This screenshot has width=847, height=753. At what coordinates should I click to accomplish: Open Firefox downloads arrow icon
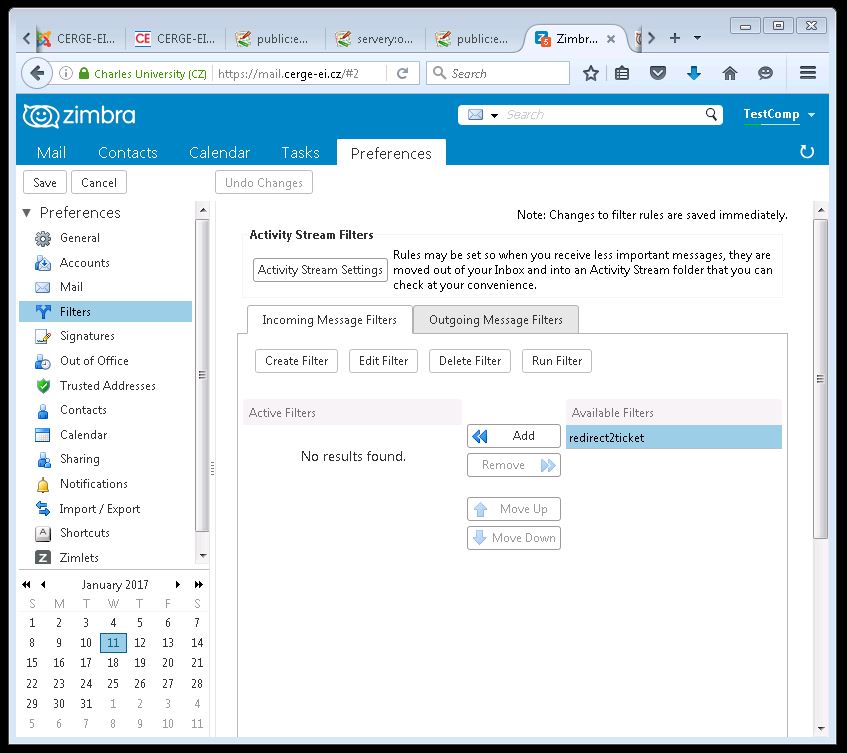[x=694, y=73]
